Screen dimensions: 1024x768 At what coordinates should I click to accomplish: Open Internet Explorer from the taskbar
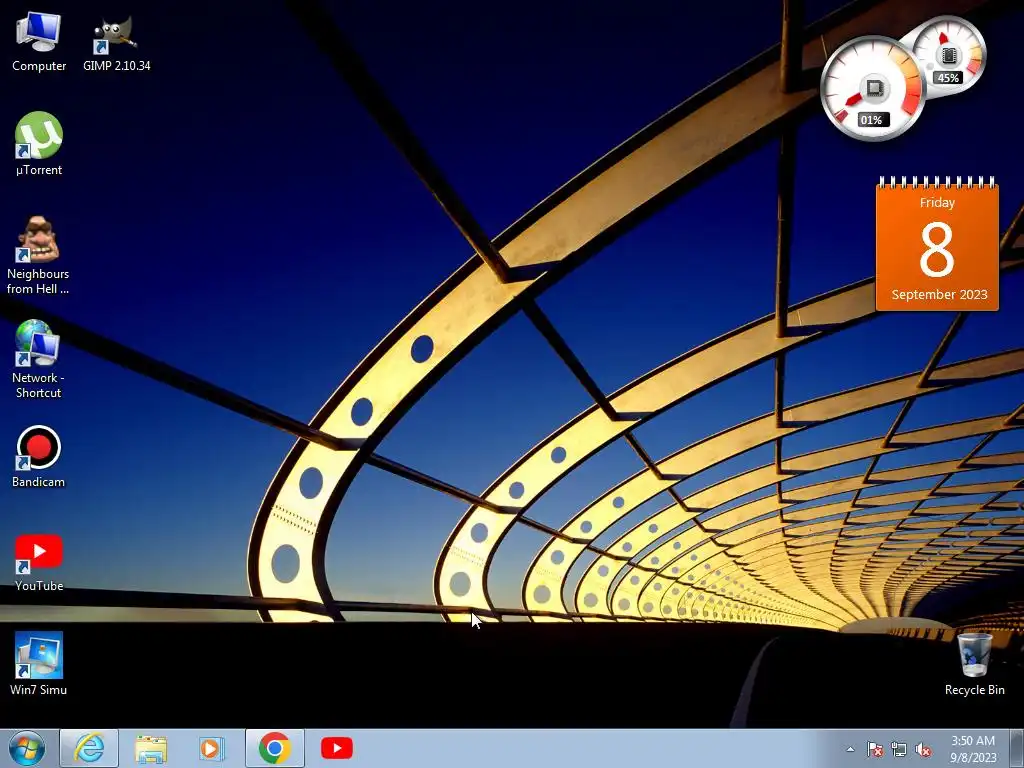pyautogui.click(x=89, y=748)
